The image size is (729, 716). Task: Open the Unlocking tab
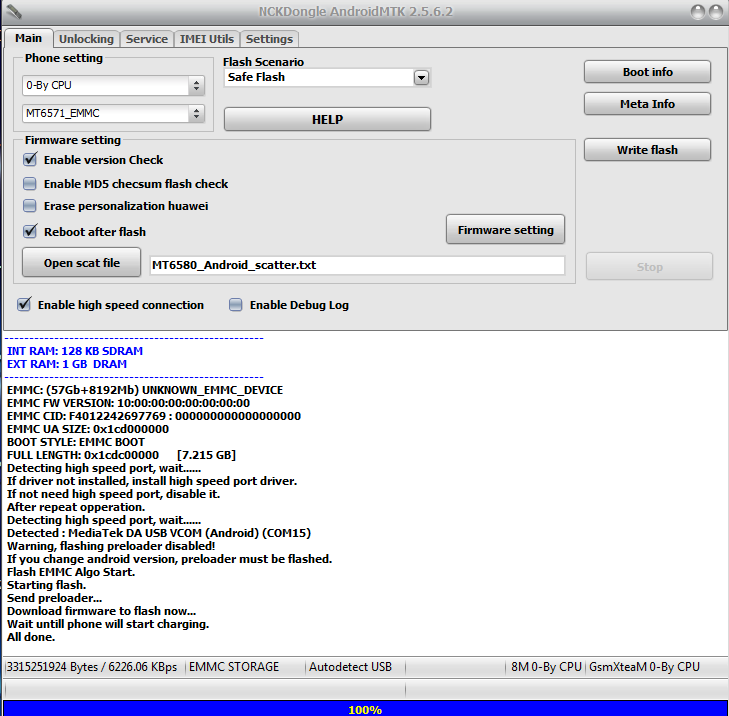(86, 39)
